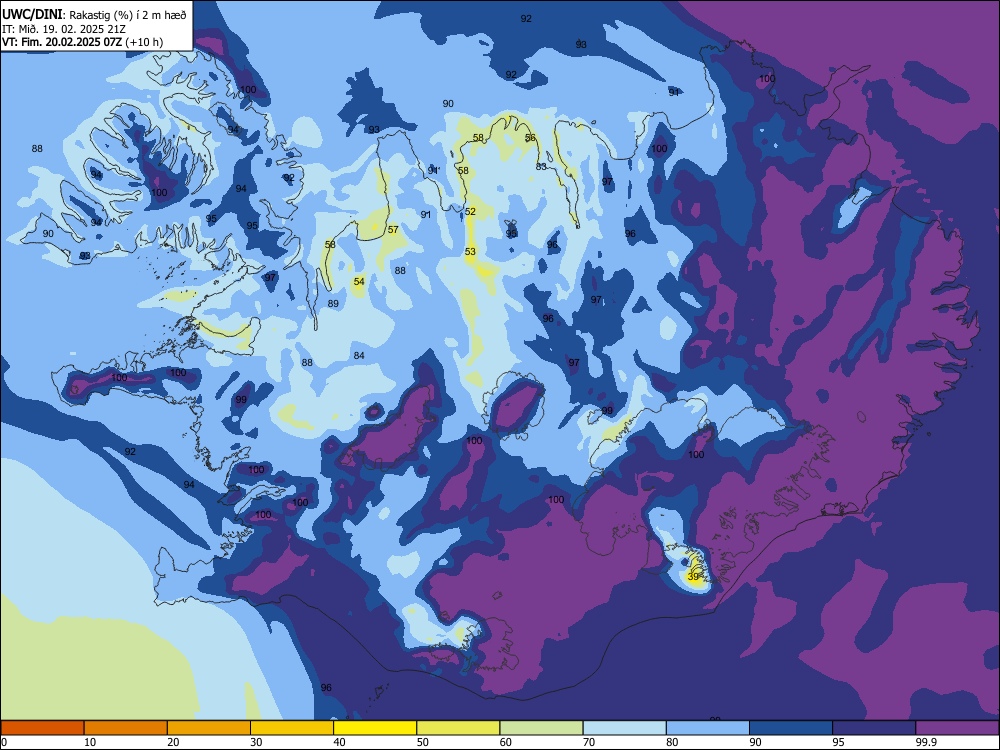
Task: Click the 40–50 bright yellow legend swatch
Action: pyautogui.click(x=375, y=728)
